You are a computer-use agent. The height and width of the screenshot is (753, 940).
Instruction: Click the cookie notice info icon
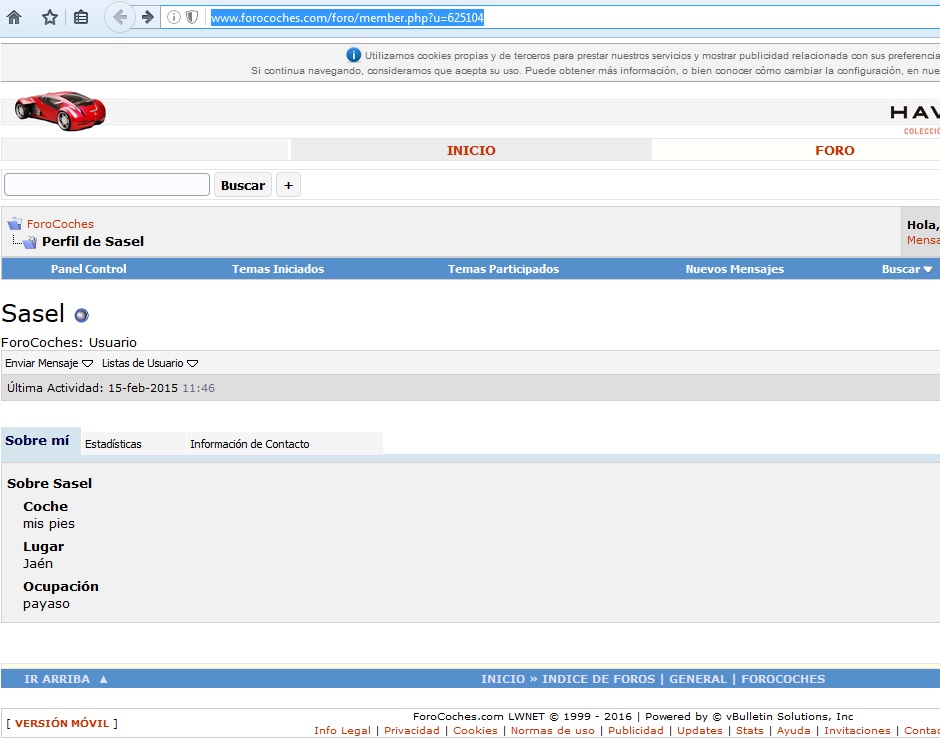[x=354, y=55]
